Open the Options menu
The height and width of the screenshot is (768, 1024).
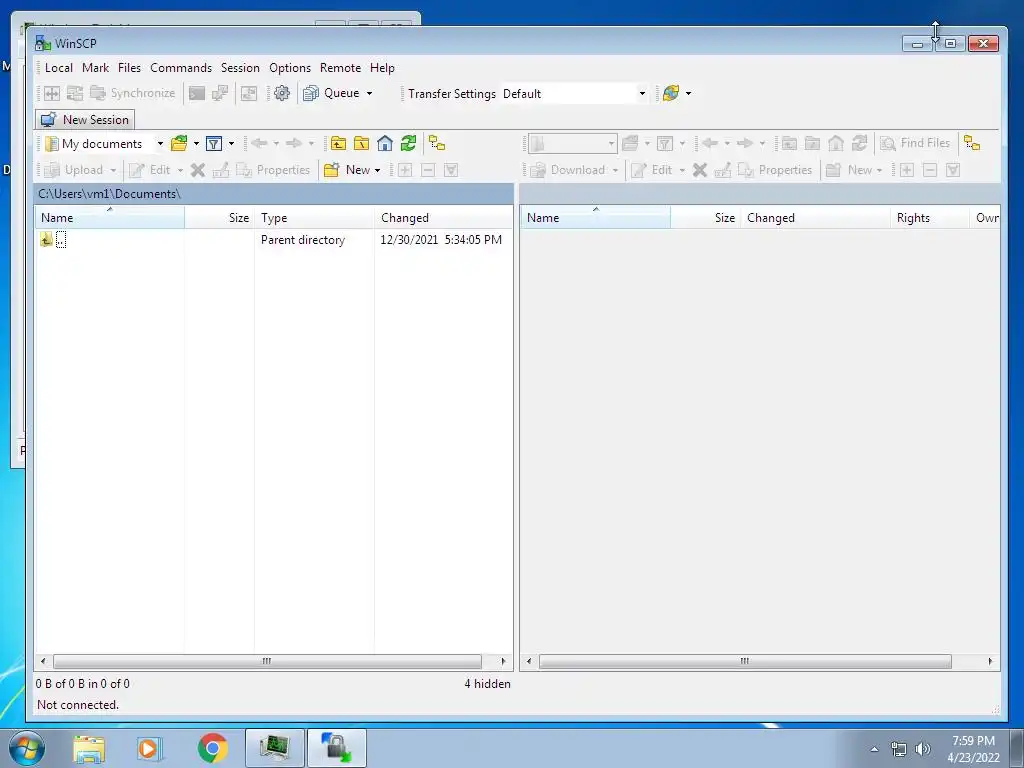pyautogui.click(x=290, y=68)
